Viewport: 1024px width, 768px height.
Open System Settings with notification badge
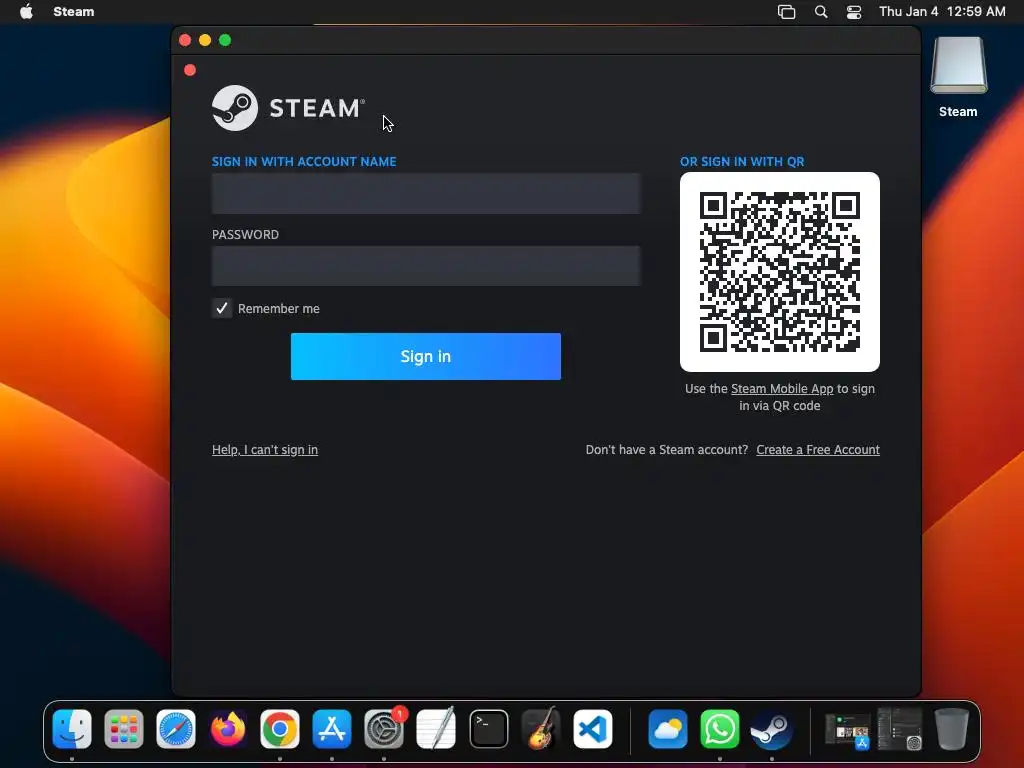(x=384, y=729)
